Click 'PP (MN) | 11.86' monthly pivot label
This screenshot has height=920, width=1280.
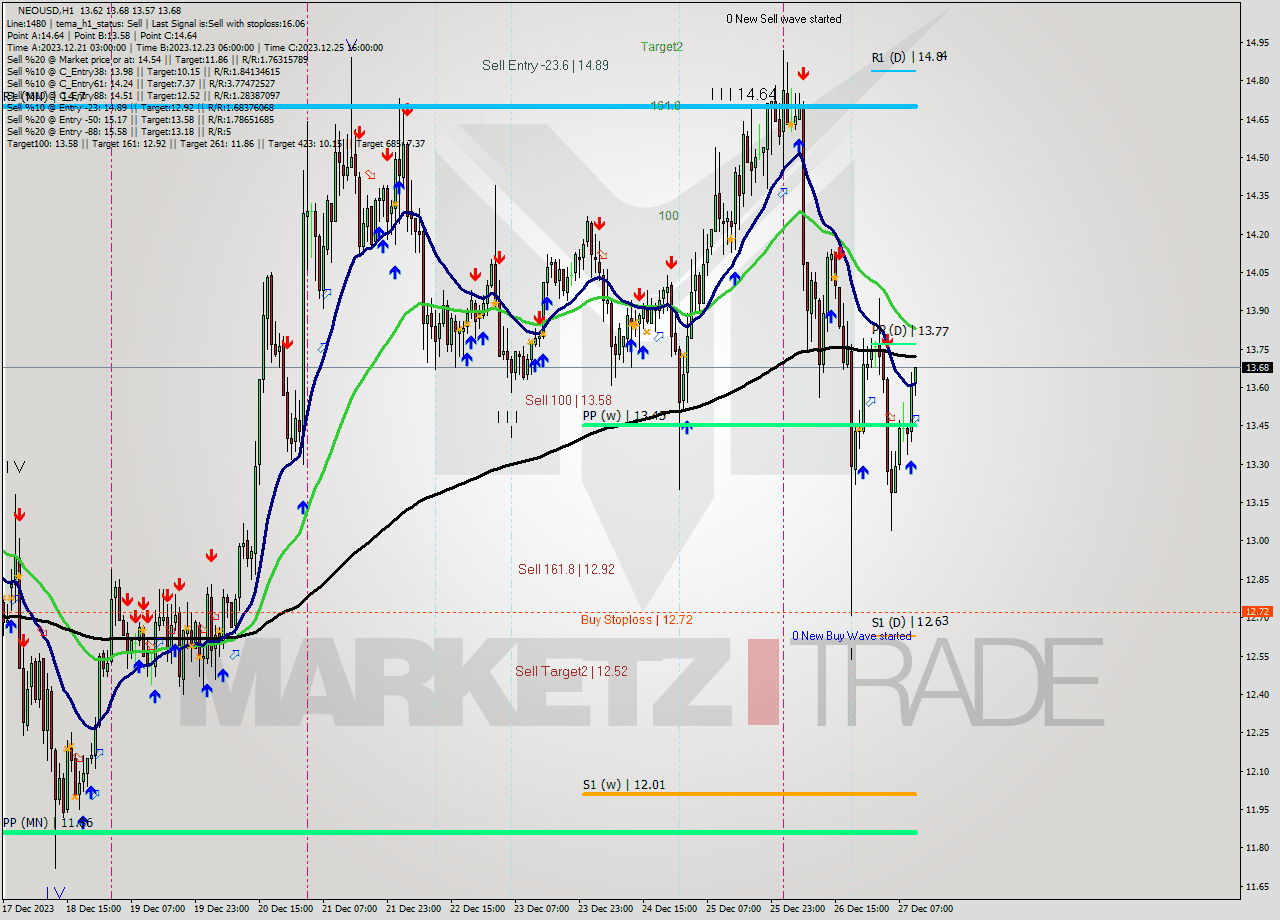pos(47,823)
